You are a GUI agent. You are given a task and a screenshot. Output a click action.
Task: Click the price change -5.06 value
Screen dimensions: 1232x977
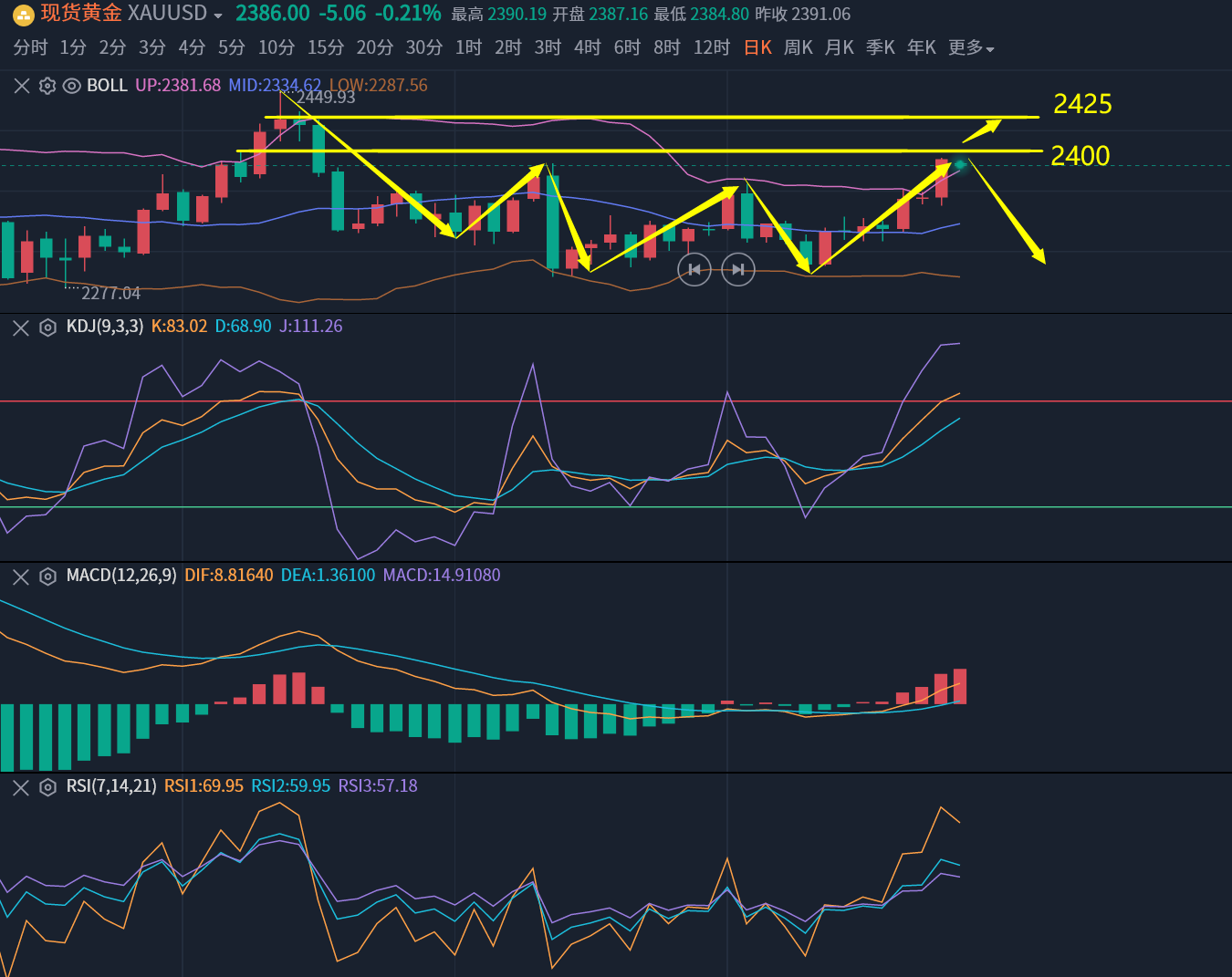pos(343,14)
